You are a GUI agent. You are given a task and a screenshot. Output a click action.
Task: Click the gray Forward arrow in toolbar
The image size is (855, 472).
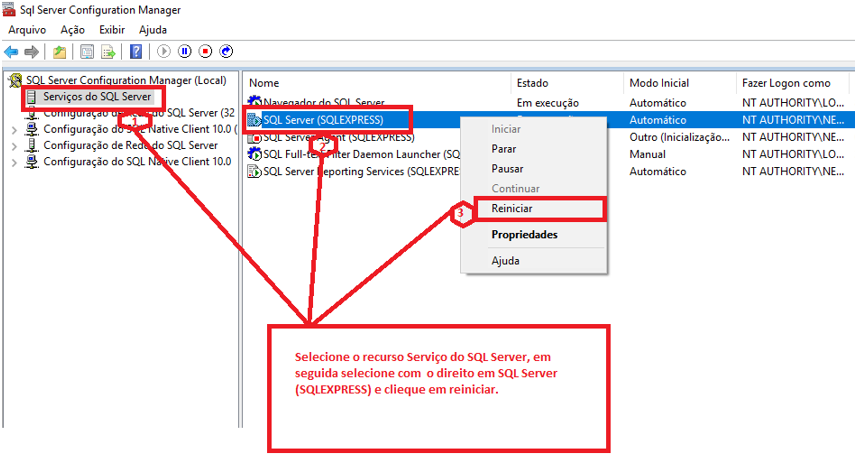tap(32, 52)
